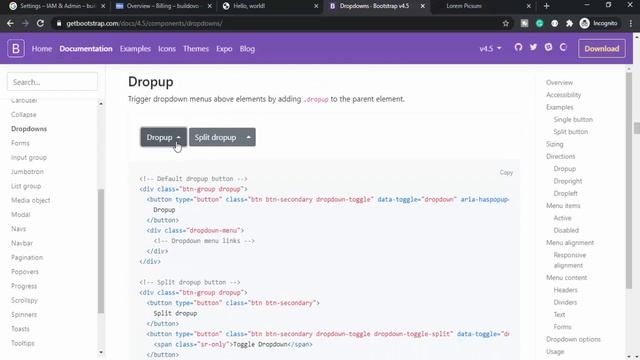Jump to Single button in the page contents
Screen dimensions: 640x360
[573, 120]
